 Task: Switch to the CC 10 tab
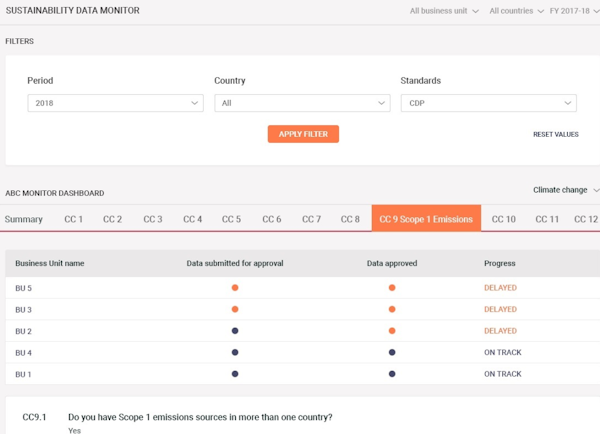coord(504,219)
